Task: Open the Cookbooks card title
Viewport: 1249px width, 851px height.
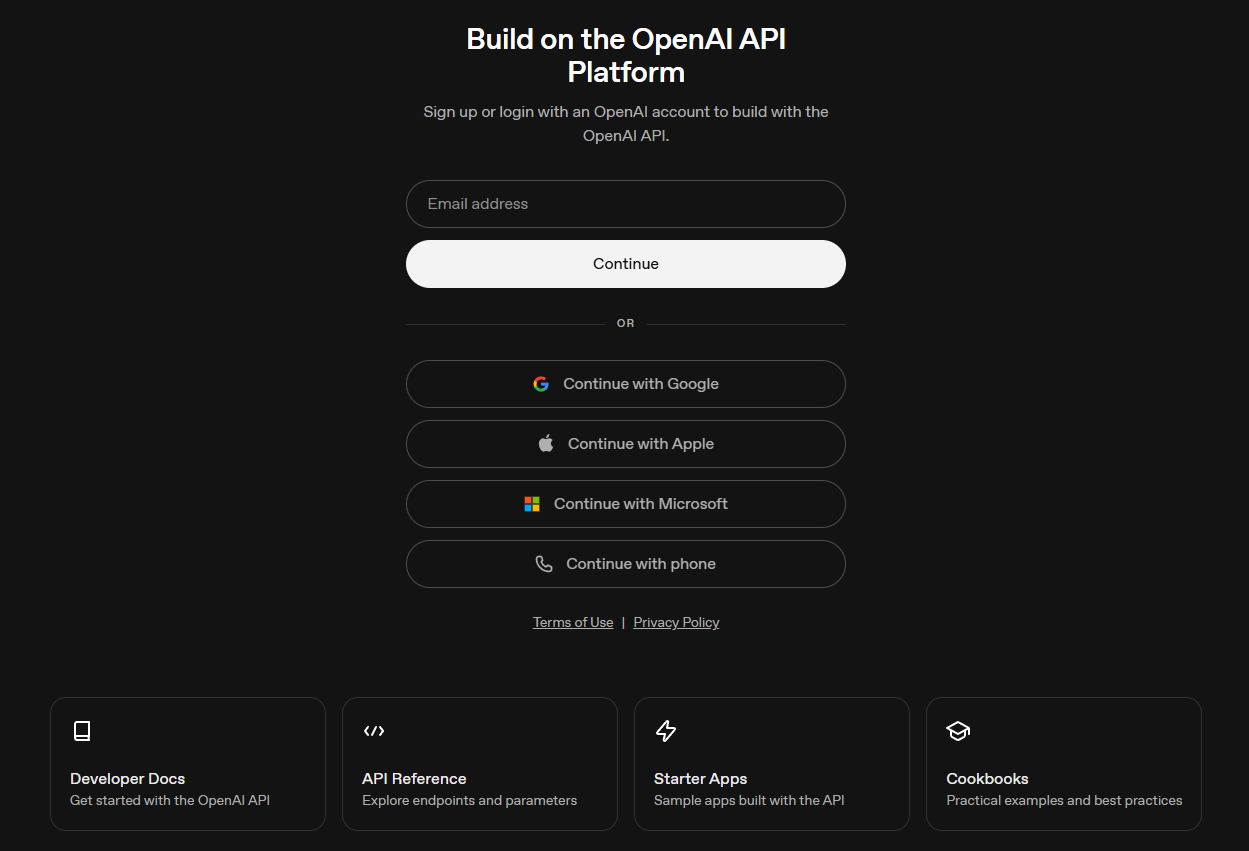Action: (x=987, y=779)
